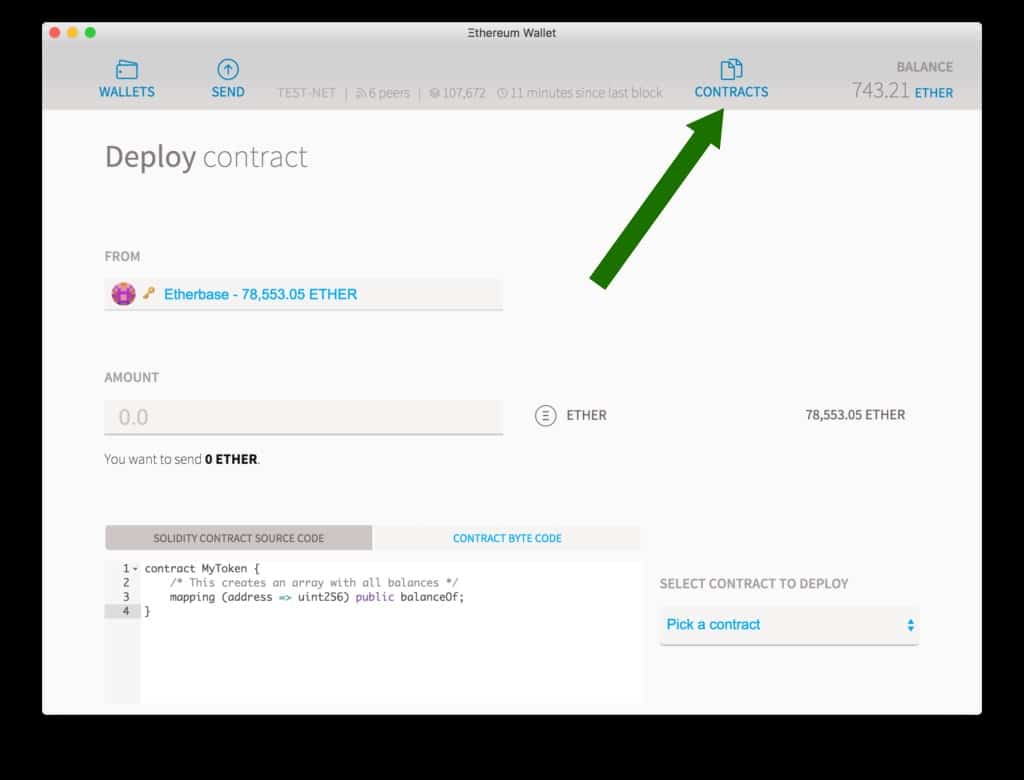Maximize the Ethereum Wallet window

coord(90,33)
